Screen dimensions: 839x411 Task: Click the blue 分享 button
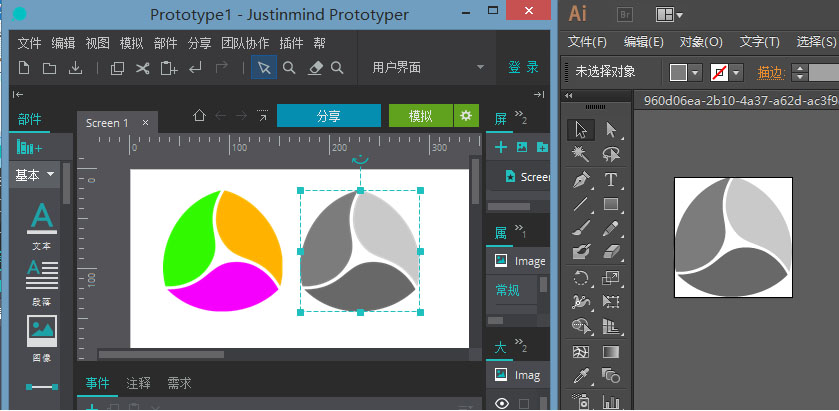329,116
